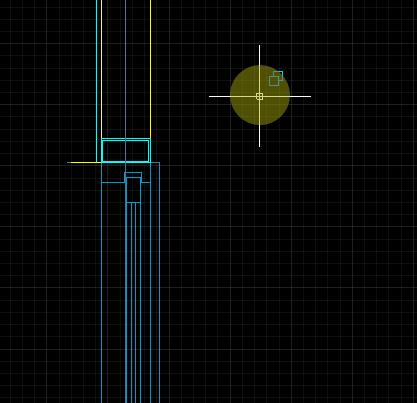
Task: Pick the leftmost bright cyan vertical line
Action: tap(96, 81)
